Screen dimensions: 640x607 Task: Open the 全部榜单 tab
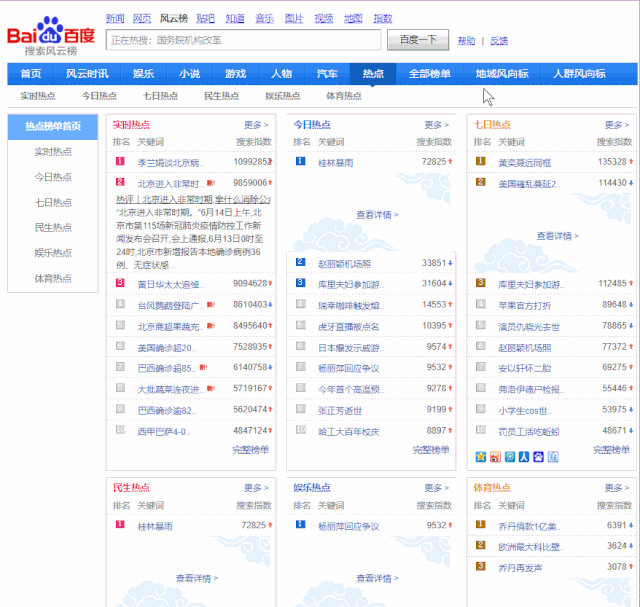429,74
